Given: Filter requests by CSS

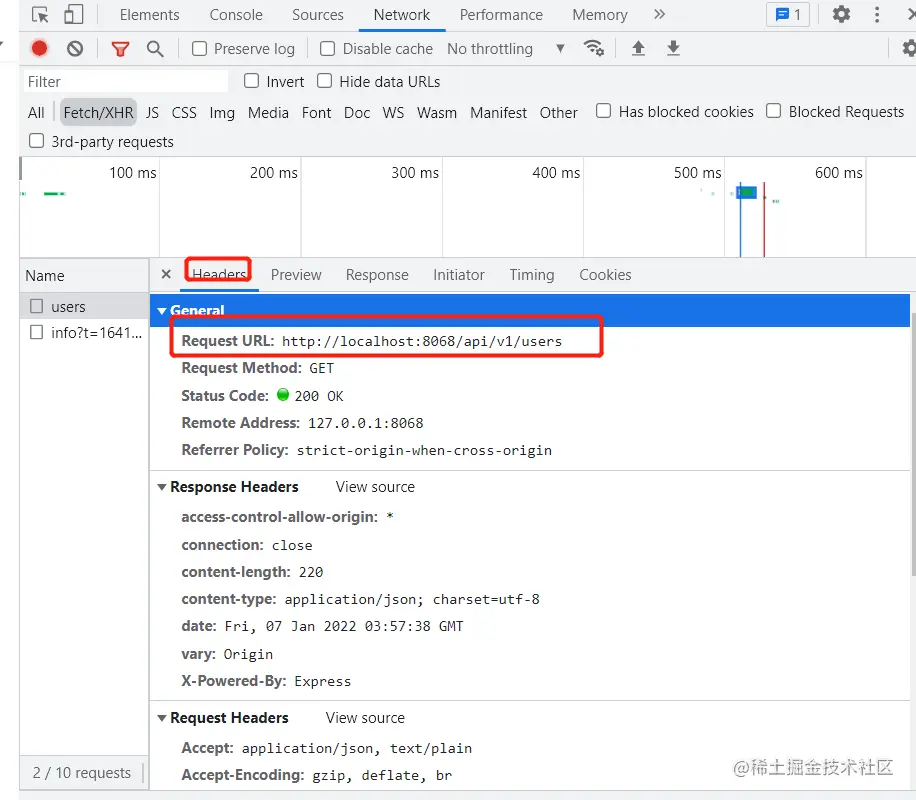Looking at the screenshot, I should click(184, 112).
